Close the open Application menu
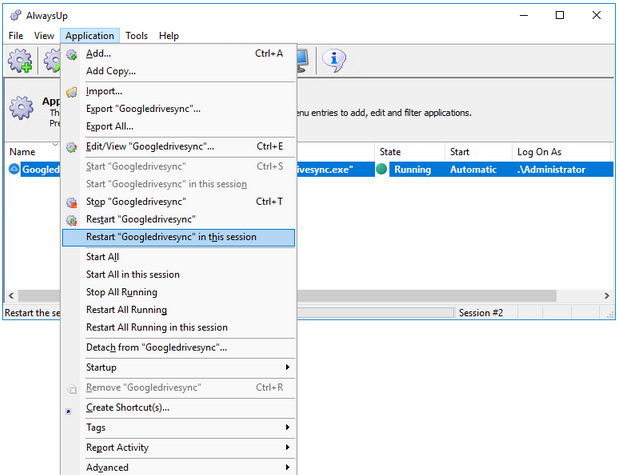The width and height of the screenshot is (618, 475). click(90, 36)
